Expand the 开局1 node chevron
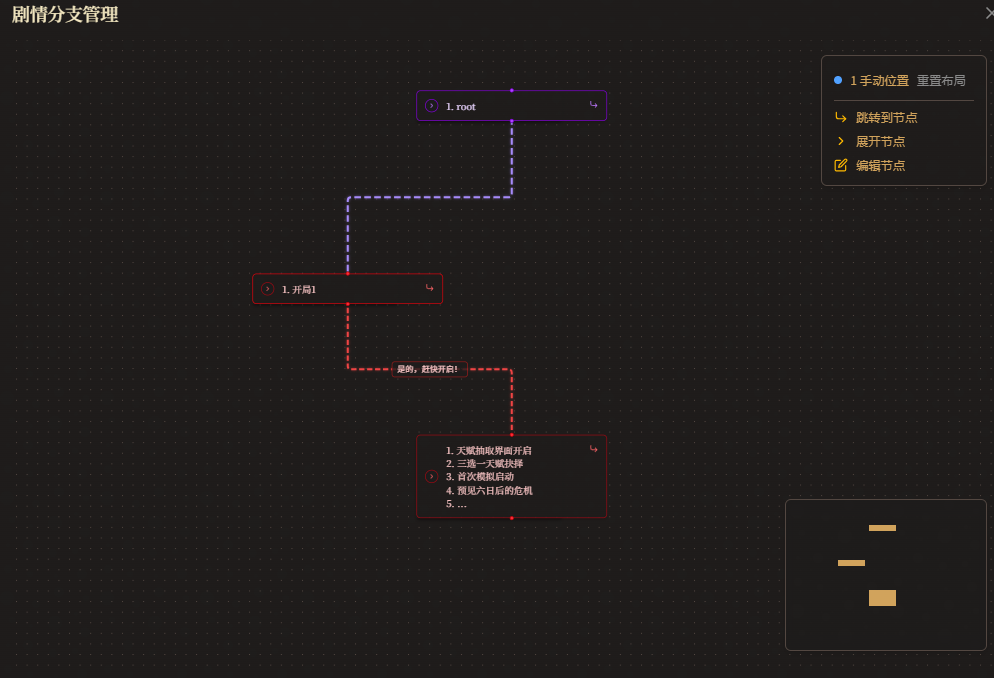Image resolution: width=994 pixels, height=678 pixels. click(x=268, y=289)
